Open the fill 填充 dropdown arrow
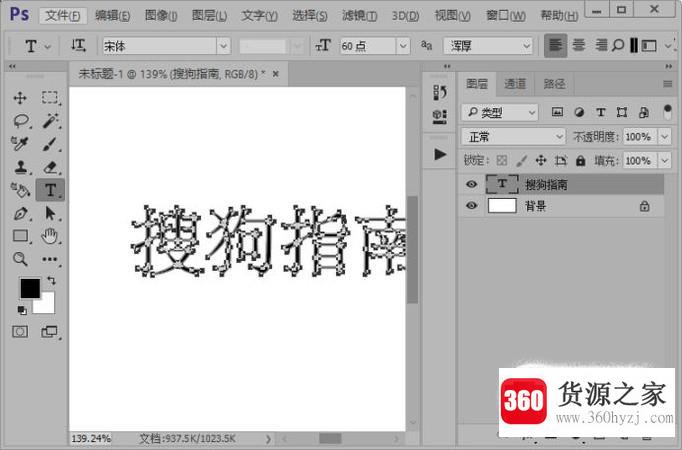The width and height of the screenshot is (682, 450). [665, 161]
